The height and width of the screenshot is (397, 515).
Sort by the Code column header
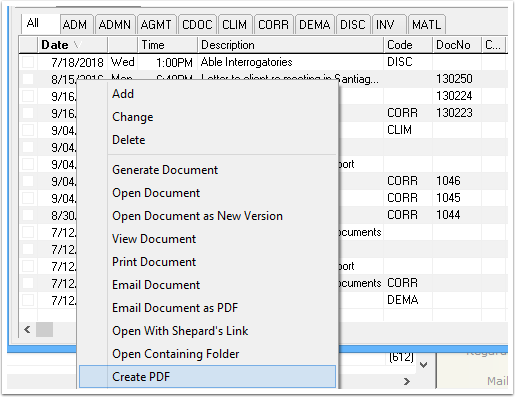coord(408,45)
